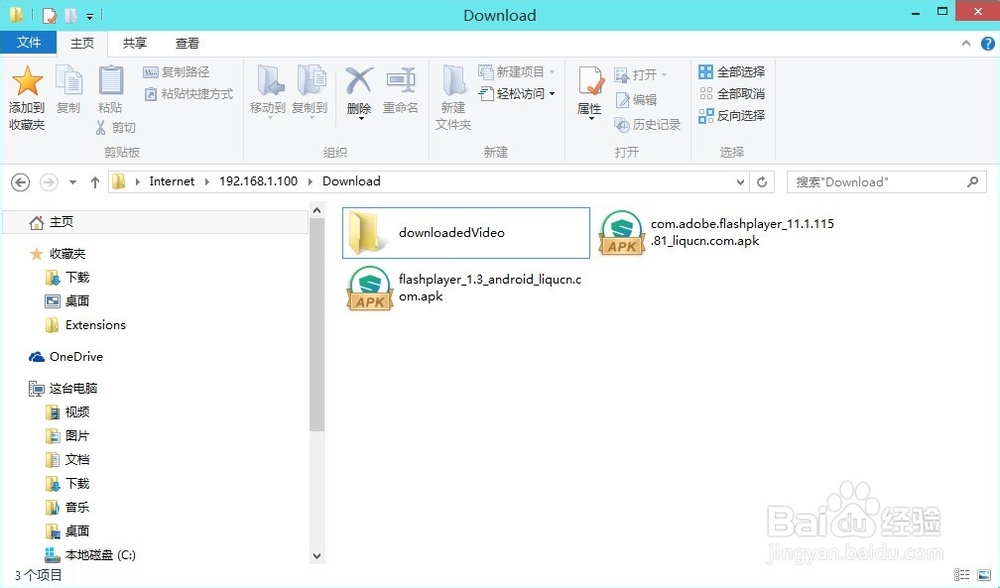Click the 删除 (Delete) icon in the ribbon
Viewport: 1000px width, 588px height.
pos(359,90)
